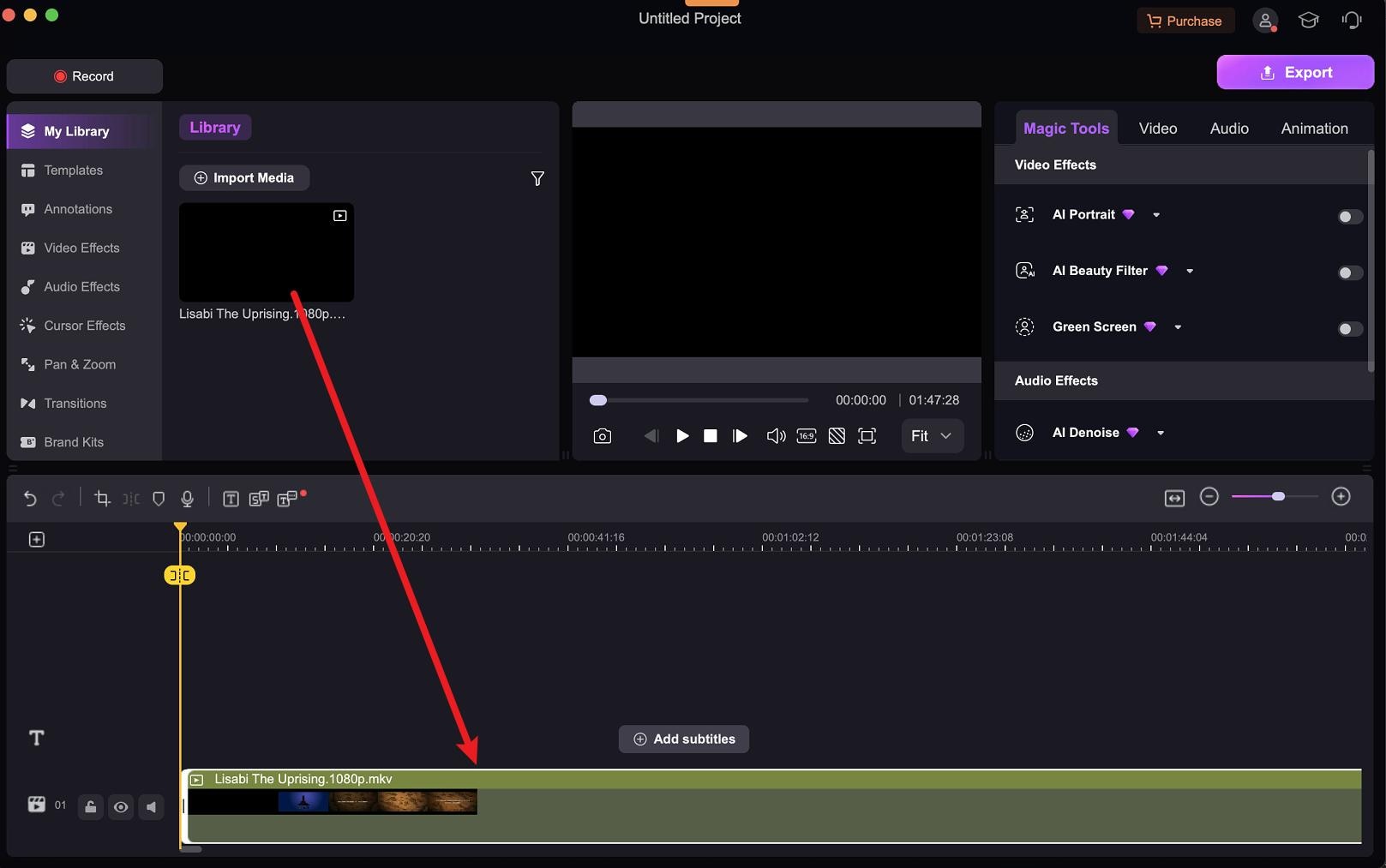Viewport: 1386px width, 868px height.
Task: Toggle the AI Portrait switch
Action: 1350,217
